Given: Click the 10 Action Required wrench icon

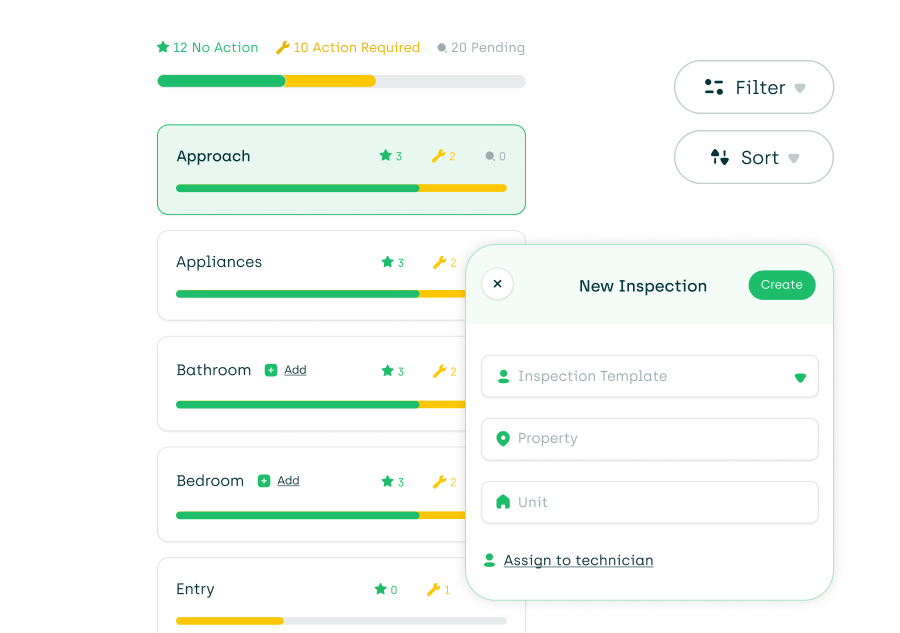Looking at the screenshot, I should (x=282, y=47).
